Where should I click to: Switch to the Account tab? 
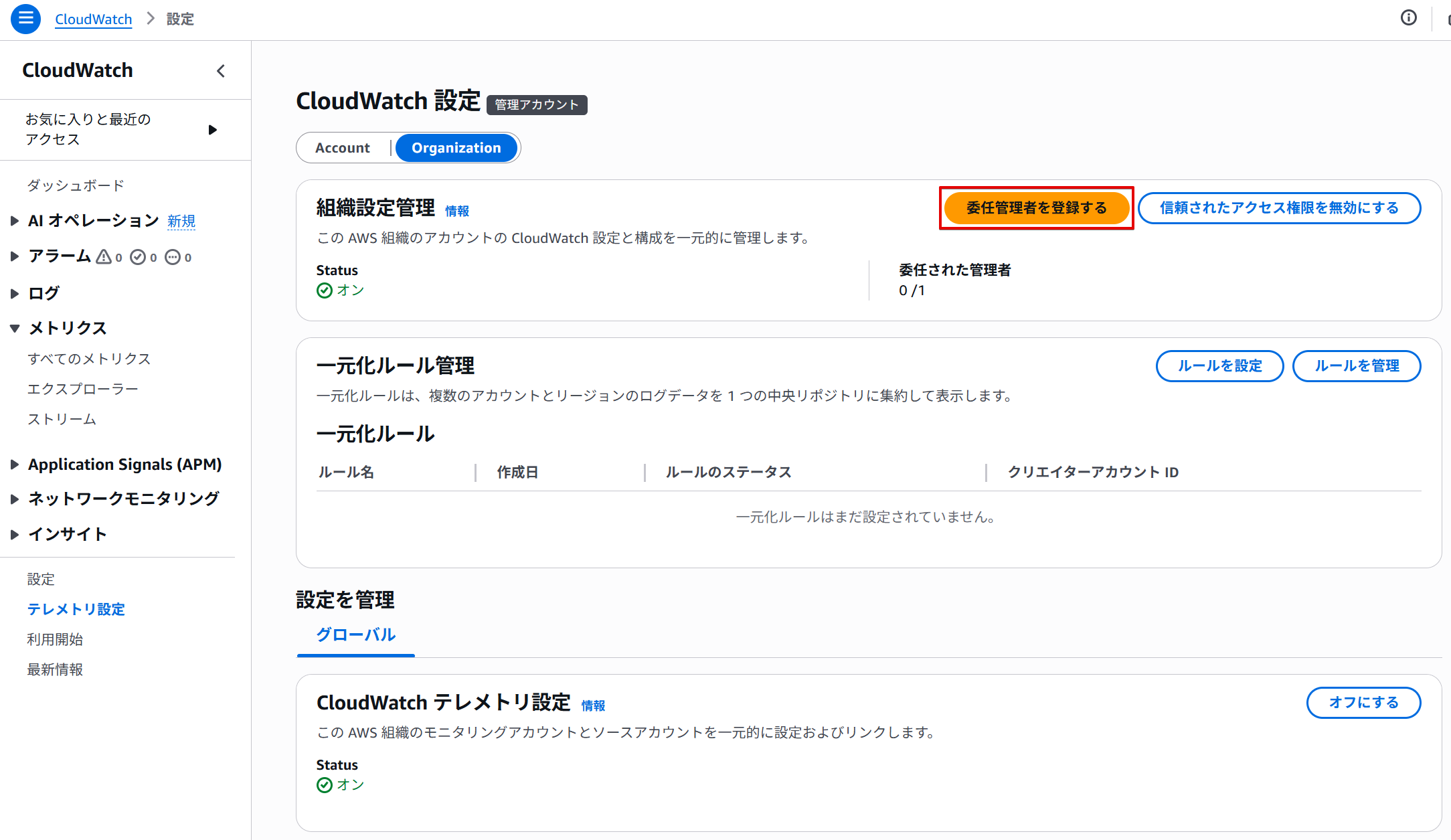coord(343,148)
